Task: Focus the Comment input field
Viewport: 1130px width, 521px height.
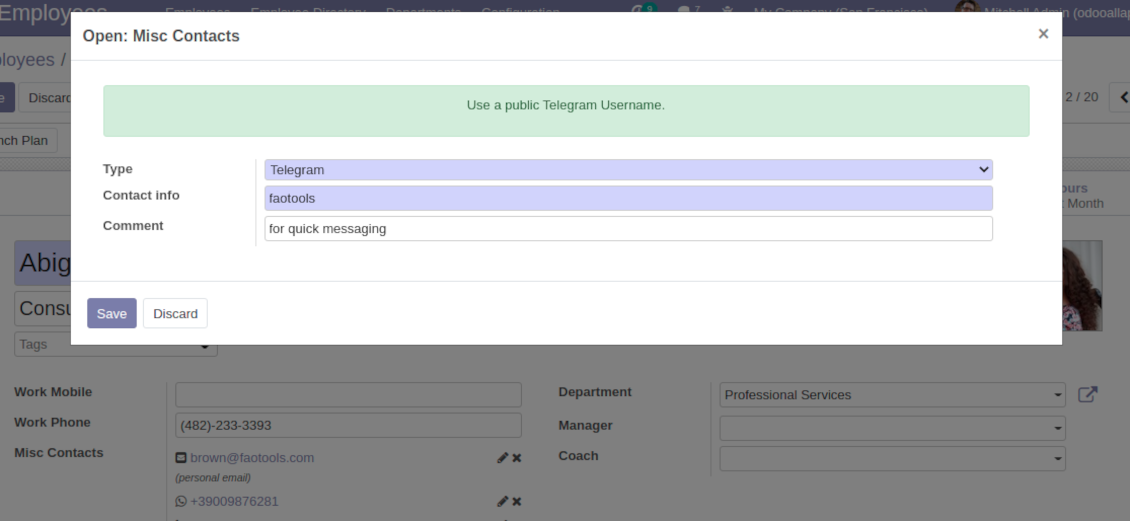Action: [x=628, y=229]
